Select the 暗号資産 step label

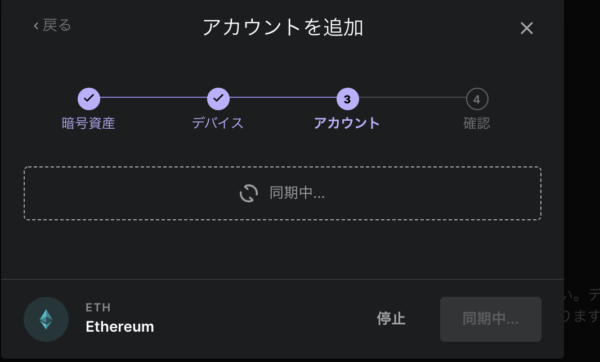point(88,123)
